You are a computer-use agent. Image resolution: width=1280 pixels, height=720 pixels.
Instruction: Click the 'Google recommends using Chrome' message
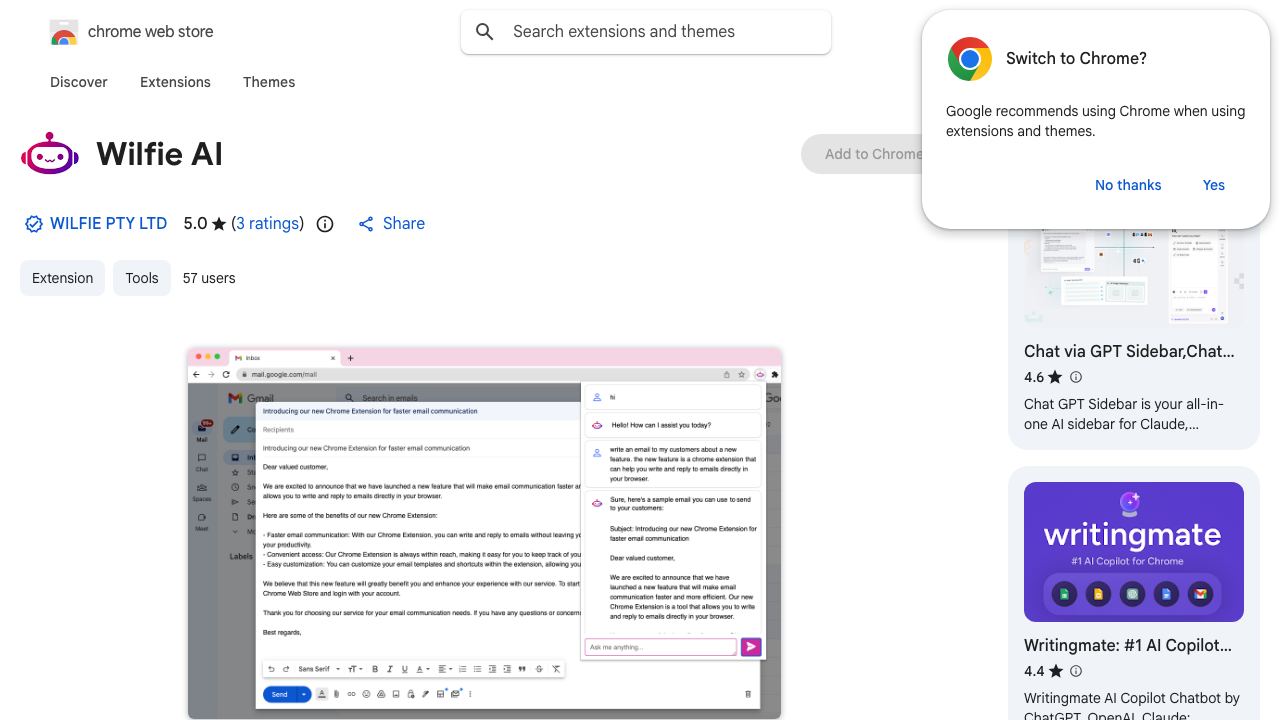point(1095,121)
